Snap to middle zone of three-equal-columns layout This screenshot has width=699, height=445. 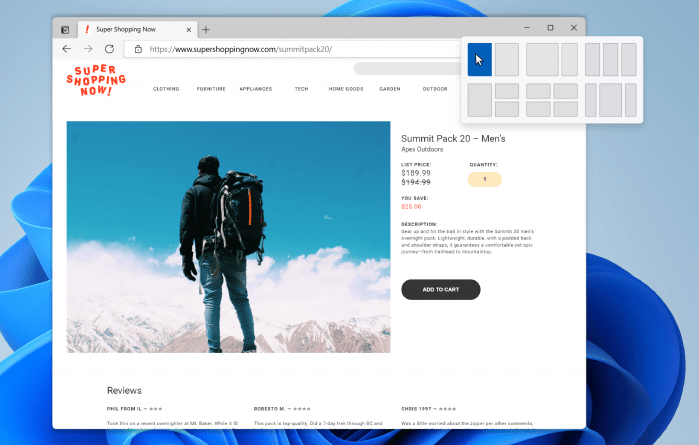[610, 59]
